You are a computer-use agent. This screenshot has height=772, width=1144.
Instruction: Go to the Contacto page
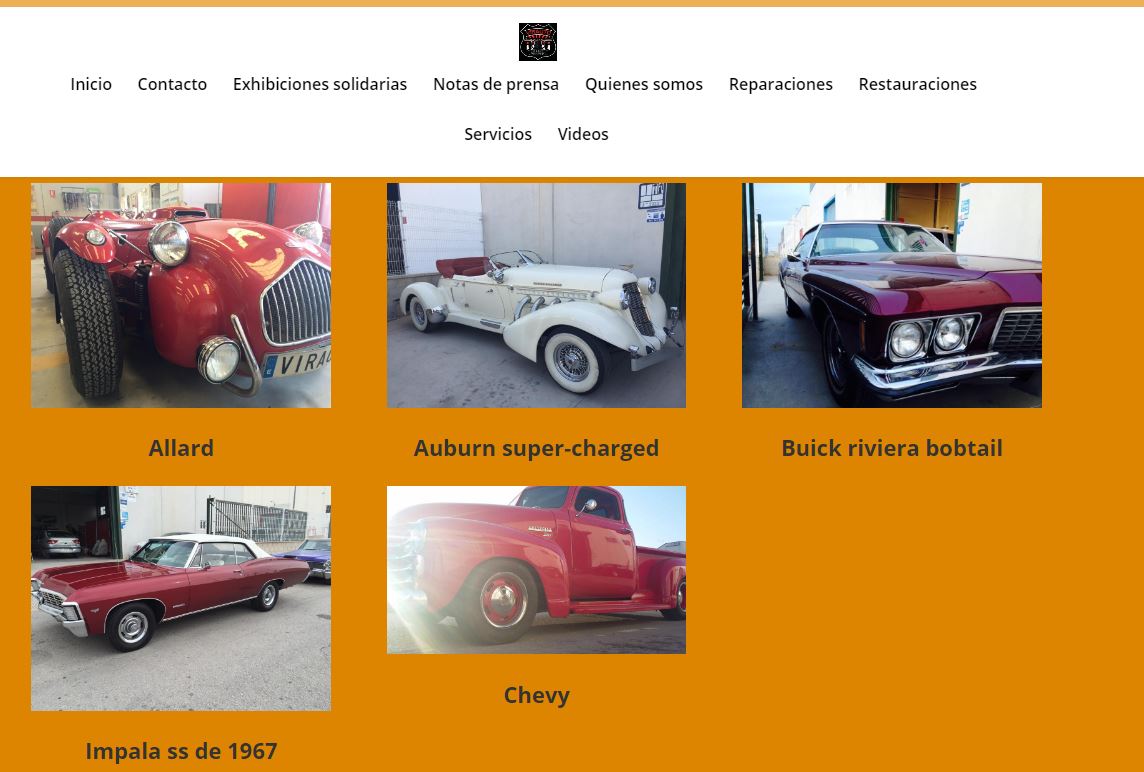[172, 84]
